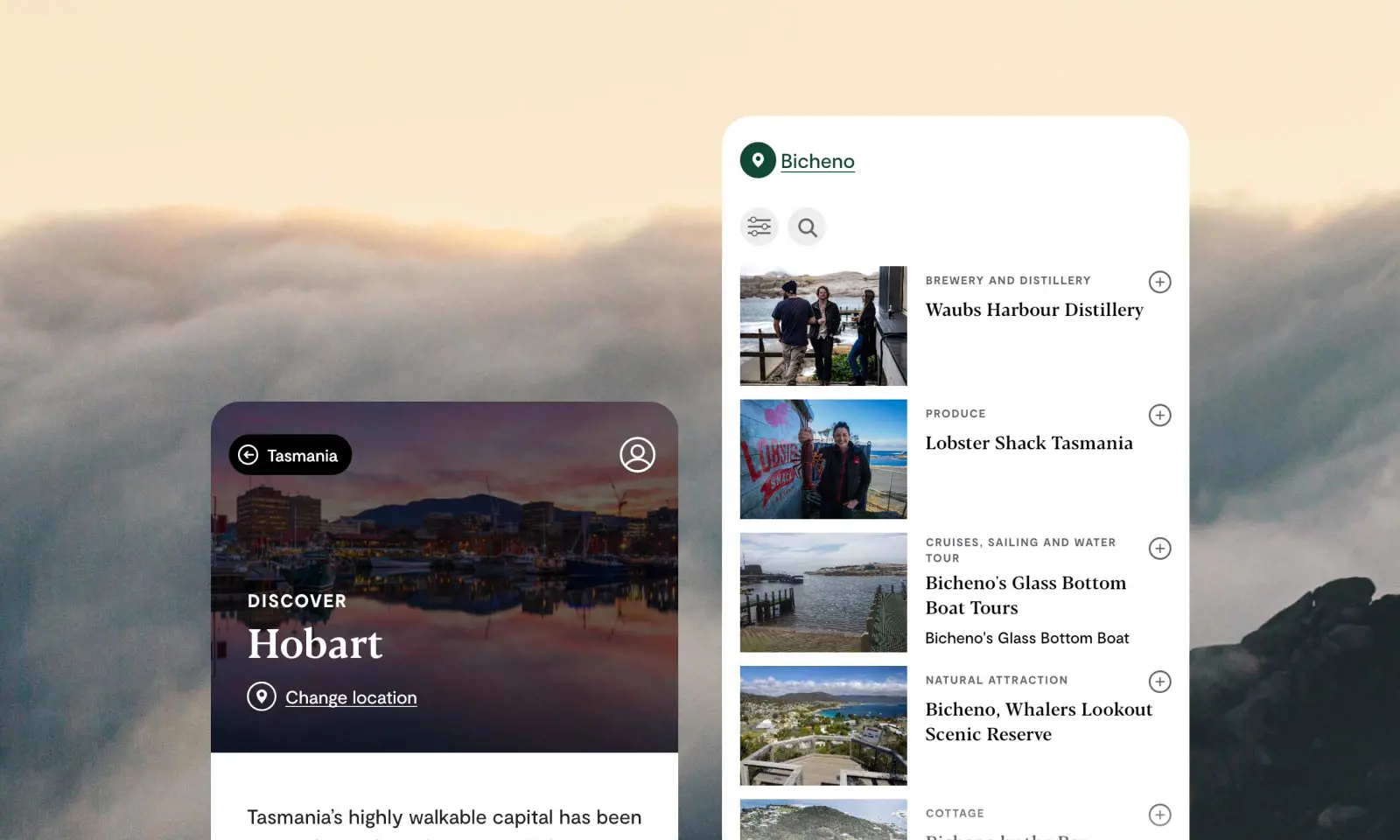
Task: Add Glass Bottom Boat Tours with plus
Action: pyautogui.click(x=1159, y=549)
